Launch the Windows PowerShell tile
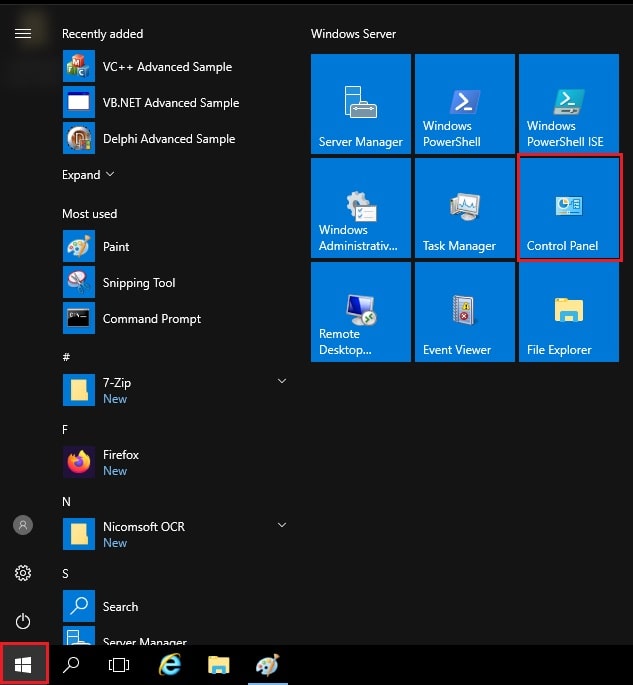Viewport: 633px width, 685px height. (x=464, y=104)
